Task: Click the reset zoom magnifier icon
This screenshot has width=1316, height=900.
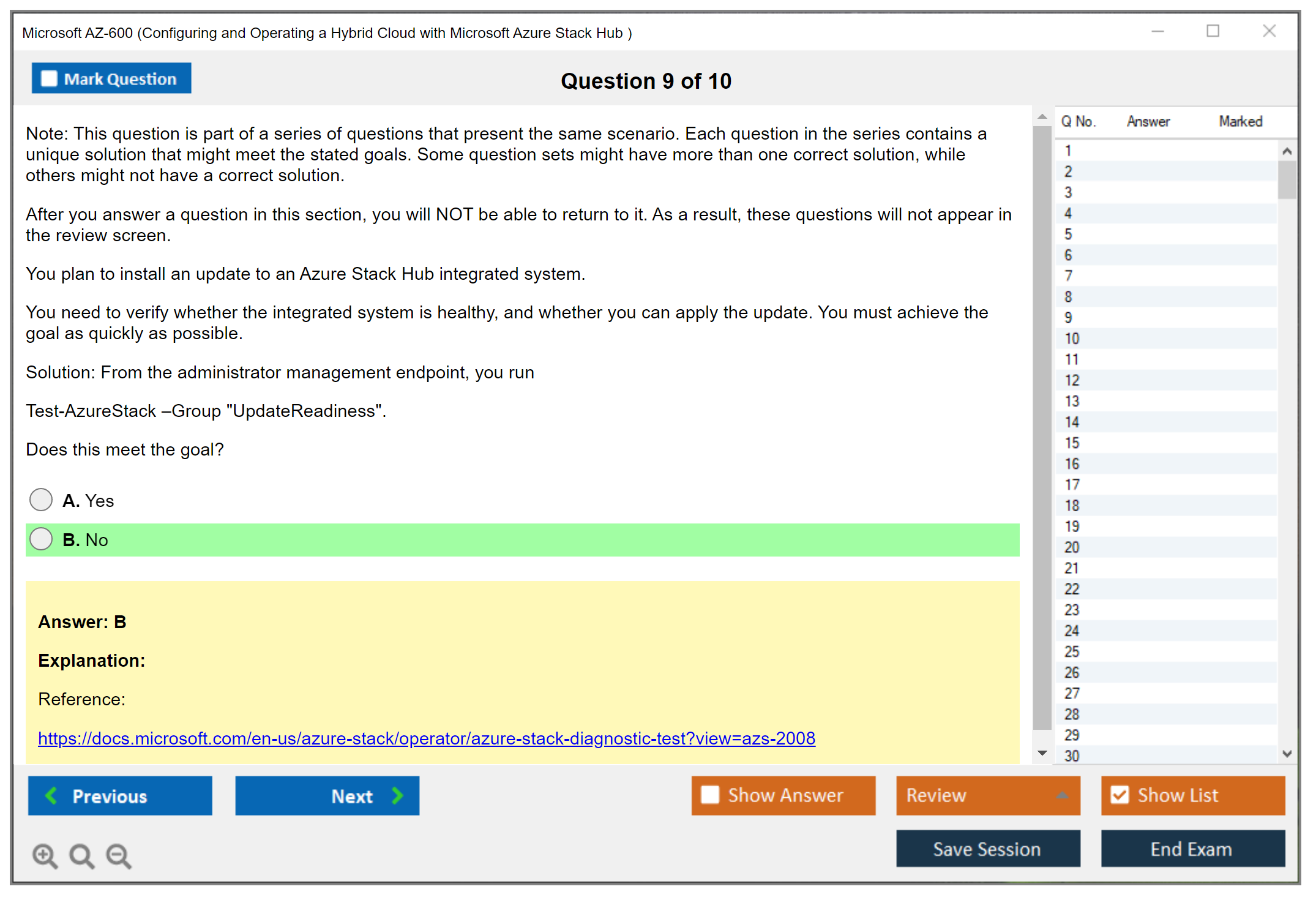Action: (x=81, y=855)
